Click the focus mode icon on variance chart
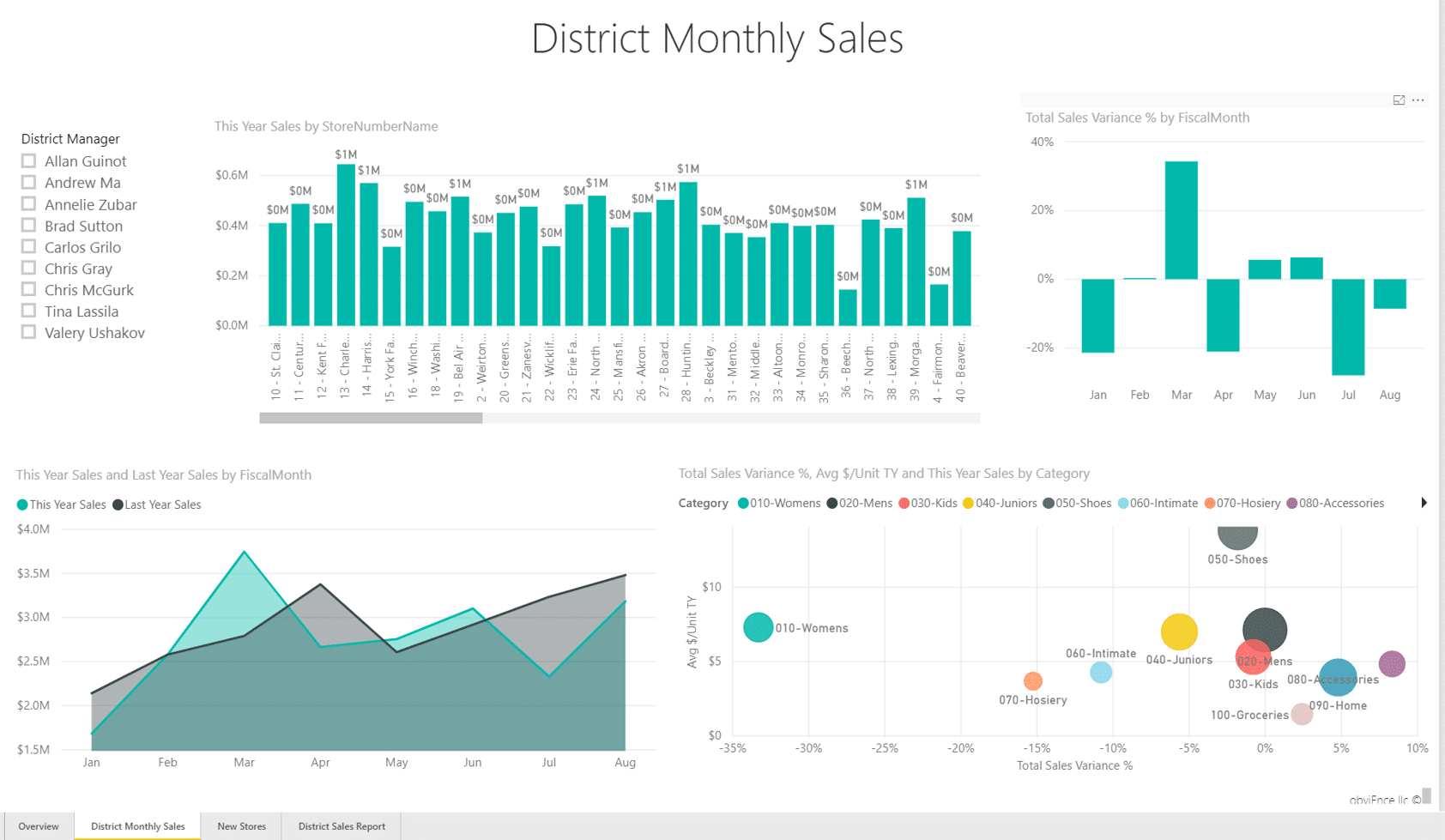The height and width of the screenshot is (840, 1445). tap(1398, 100)
